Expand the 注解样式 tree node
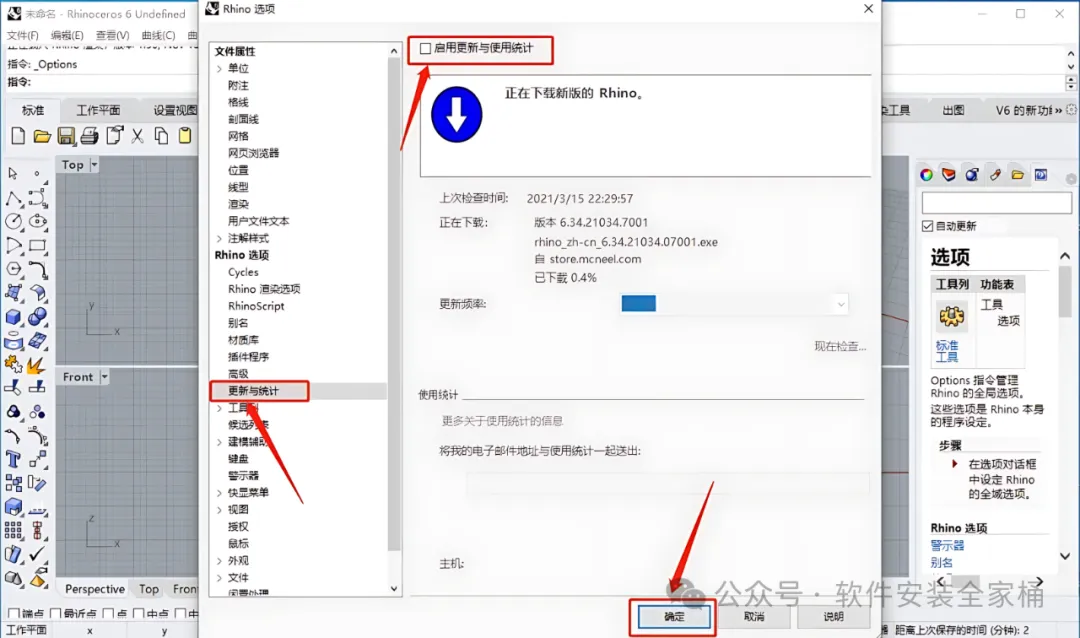 (x=219, y=238)
